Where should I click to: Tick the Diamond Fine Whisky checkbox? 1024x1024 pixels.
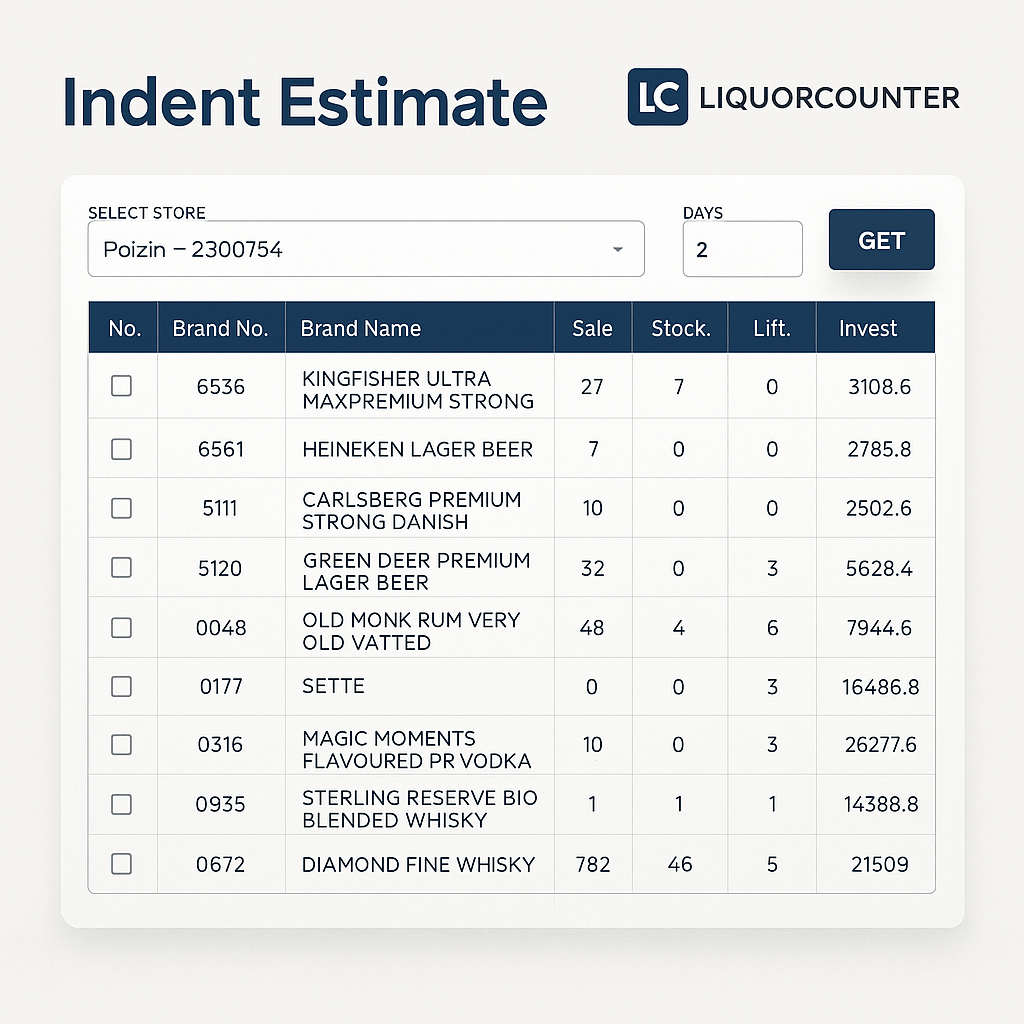tap(121, 864)
